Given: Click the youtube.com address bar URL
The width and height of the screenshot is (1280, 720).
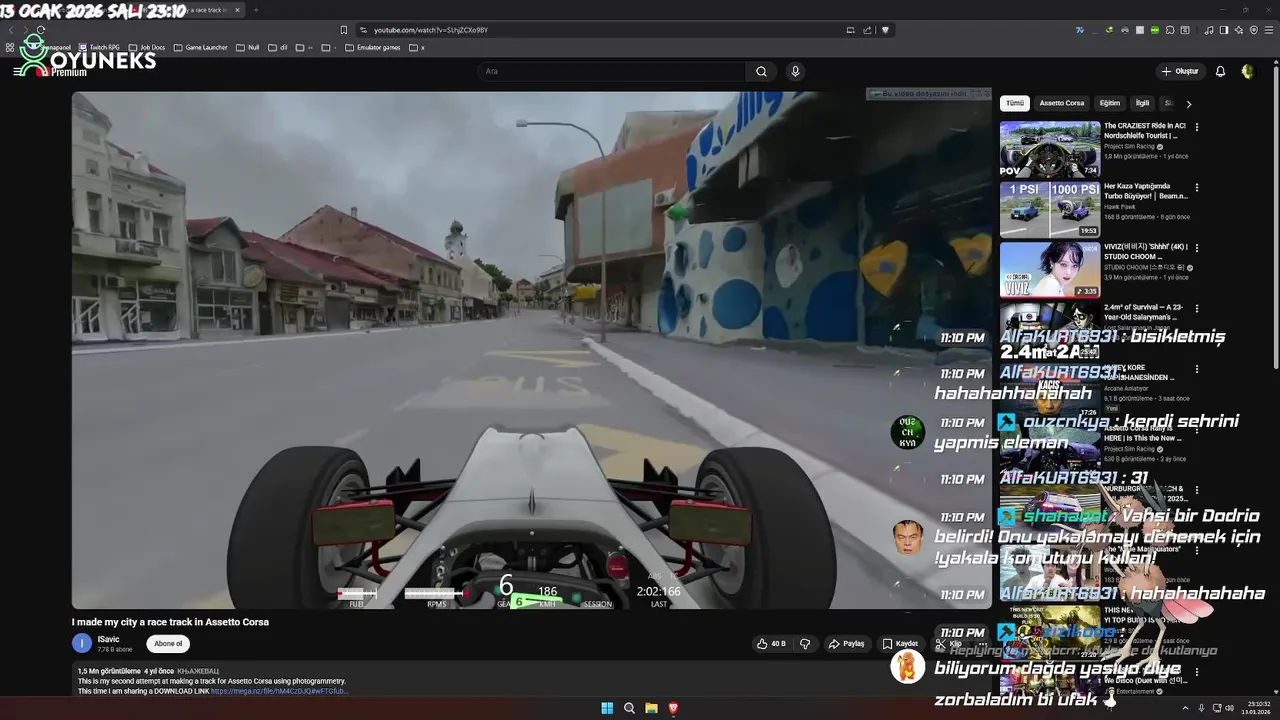Looking at the screenshot, I should (x=431, y=30).
